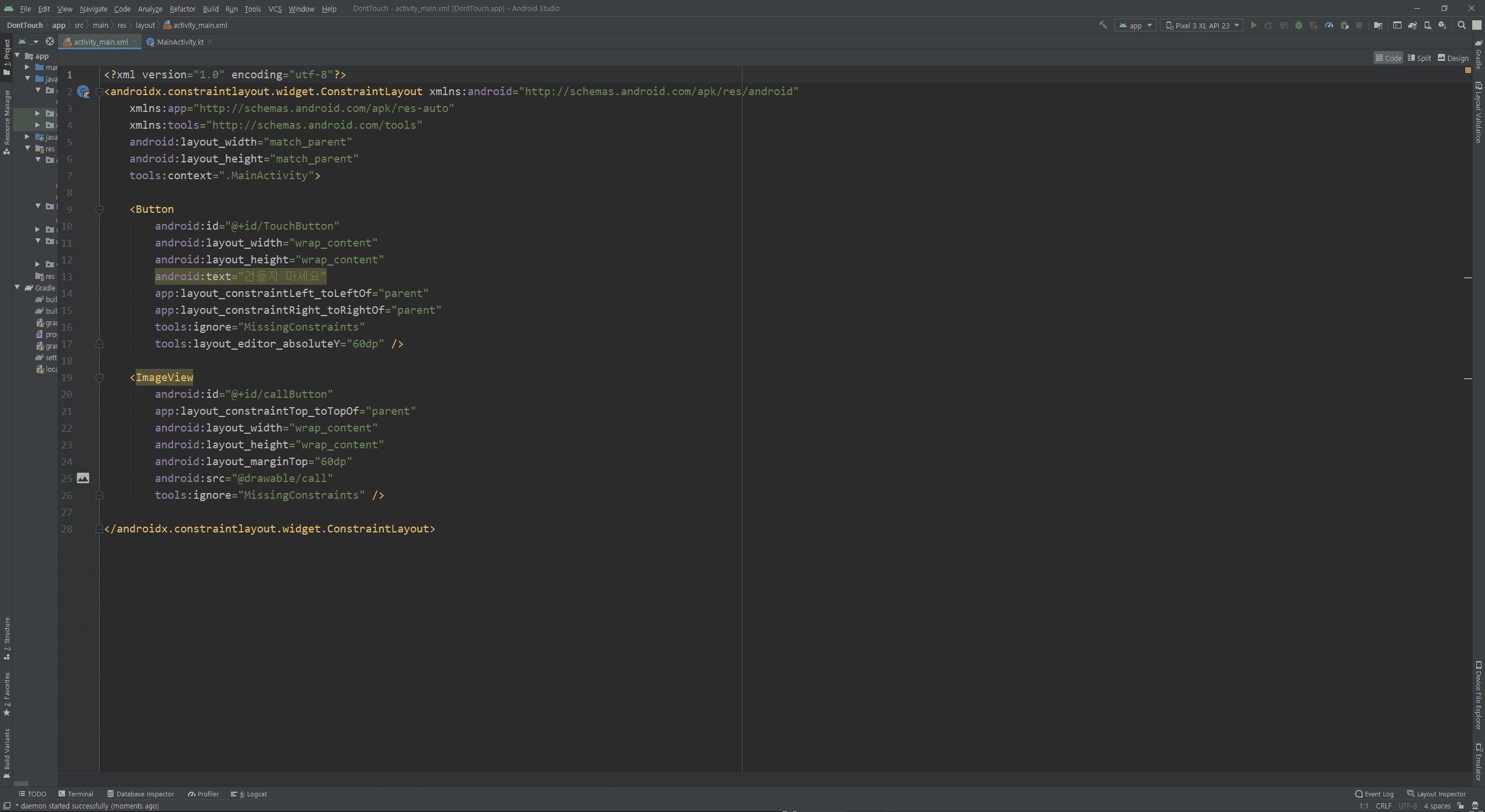Screen dimensions: 1485x812
Task: Click the green Run app button
Action: click(1254, 26)
